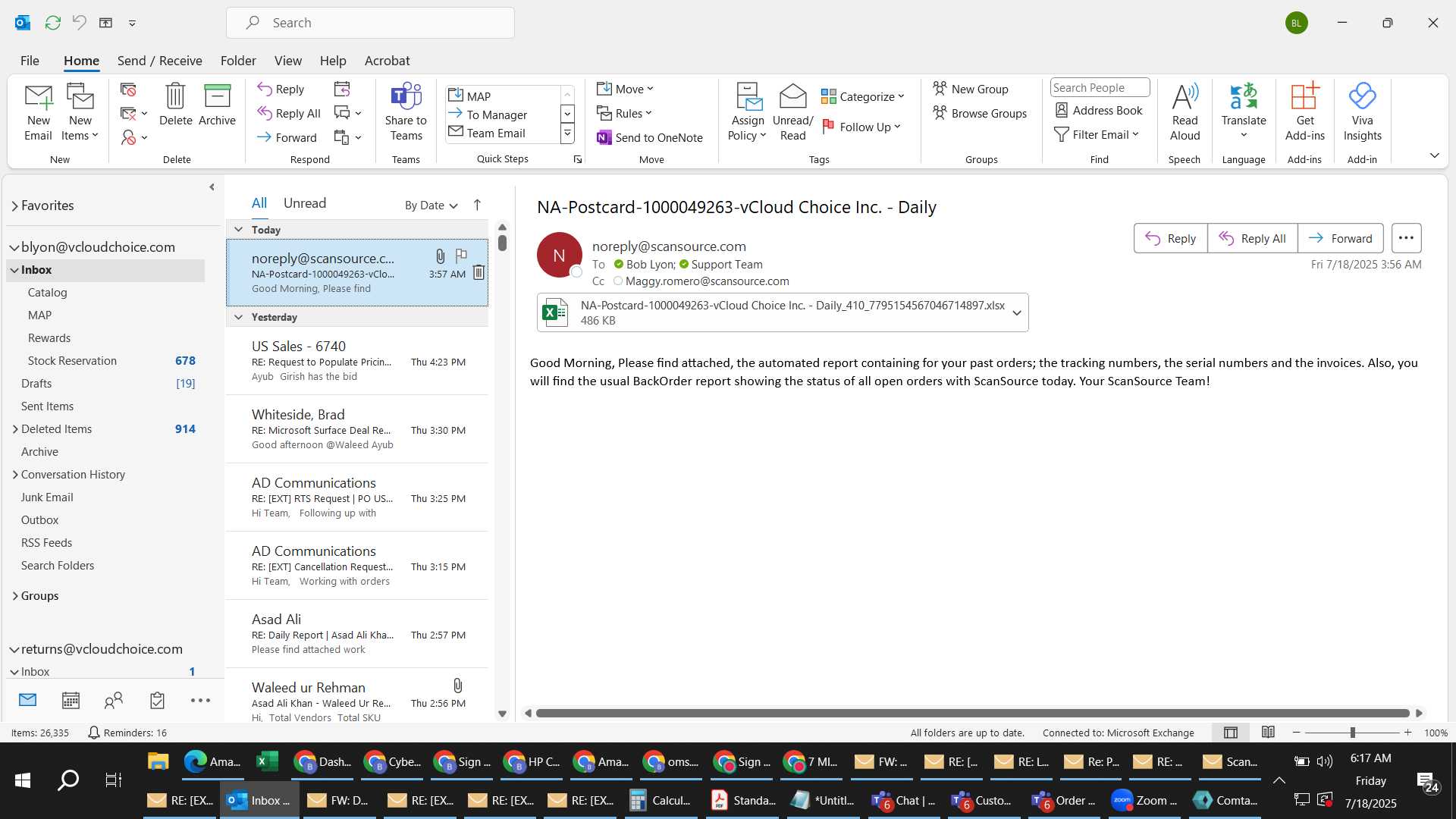This screenshot has width=1456, height=819.
Task: Show only Unread messages
Action: point(305,203)
